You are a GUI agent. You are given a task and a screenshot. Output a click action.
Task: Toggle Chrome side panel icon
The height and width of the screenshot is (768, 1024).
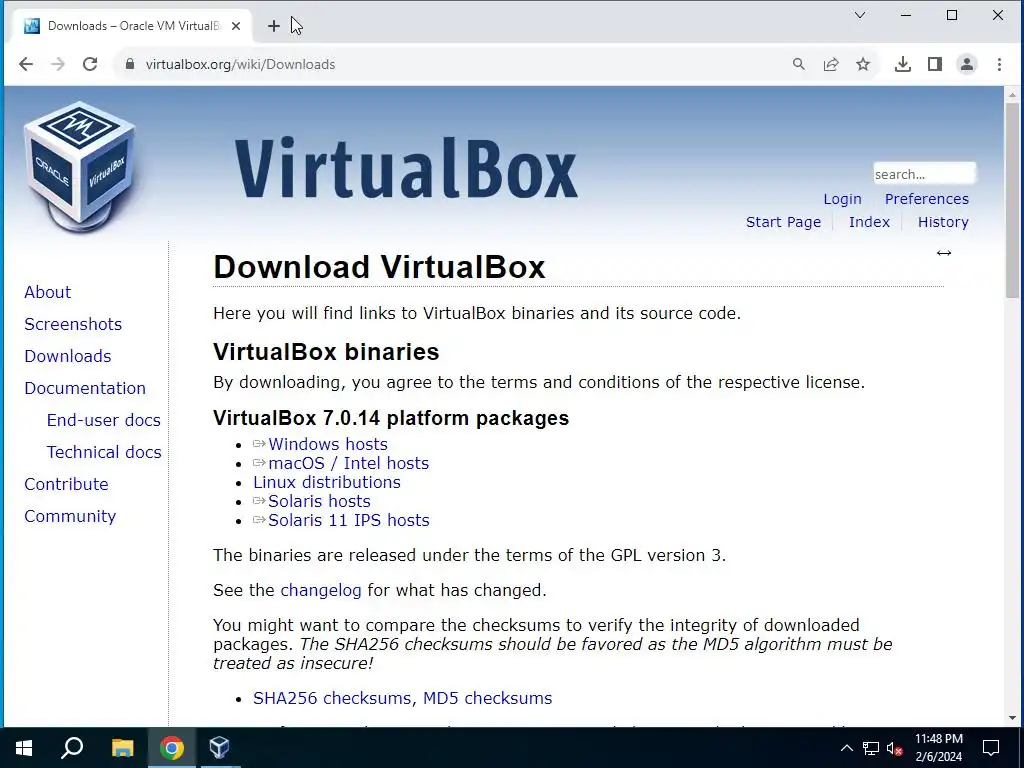click(935, 64)
